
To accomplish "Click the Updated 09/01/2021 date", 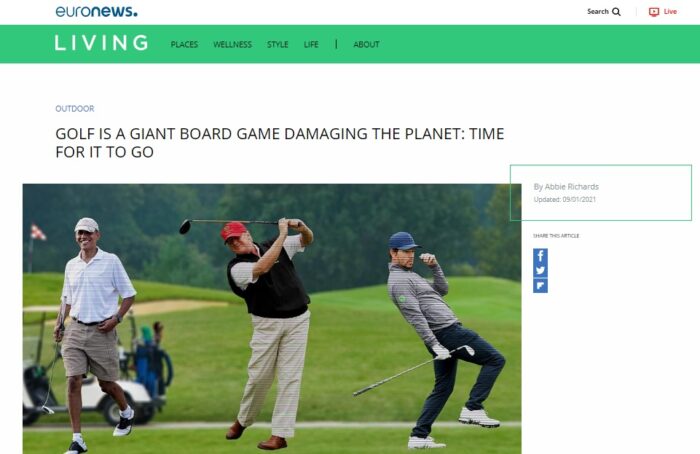I will pyautogui.click(x=565, y=200).
